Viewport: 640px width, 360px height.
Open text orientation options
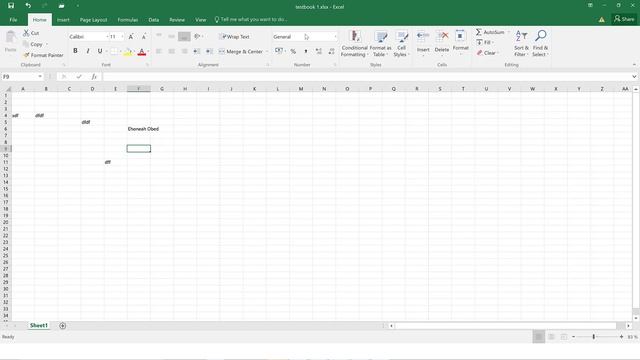pyautogui.click(x=198, y=36)
